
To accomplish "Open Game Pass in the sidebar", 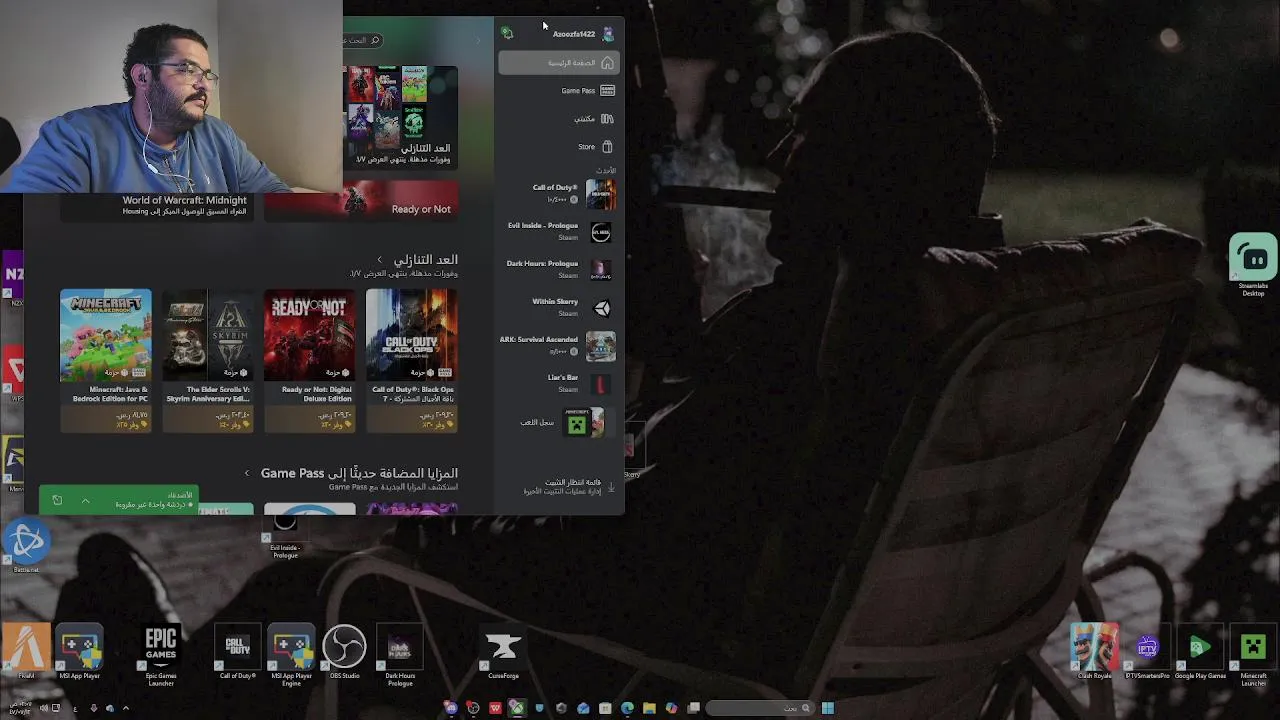I will 559,91.
